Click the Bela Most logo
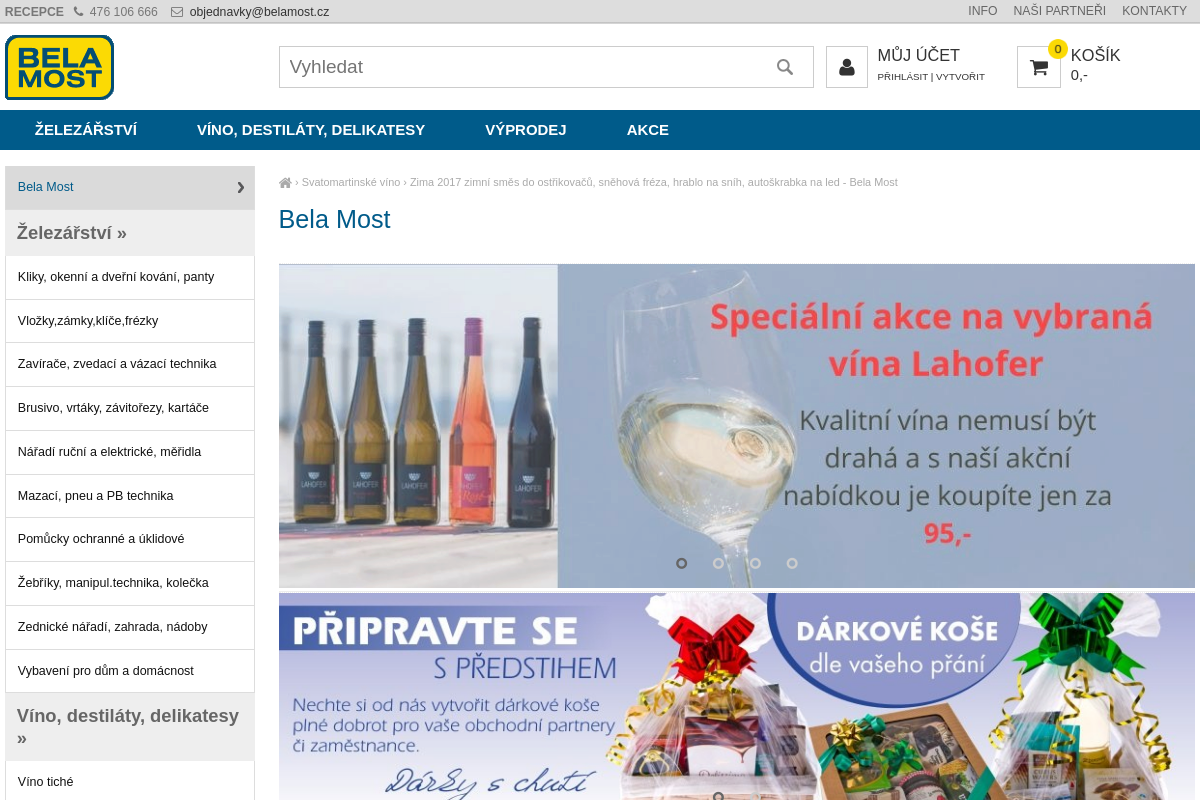 point(59,67)
